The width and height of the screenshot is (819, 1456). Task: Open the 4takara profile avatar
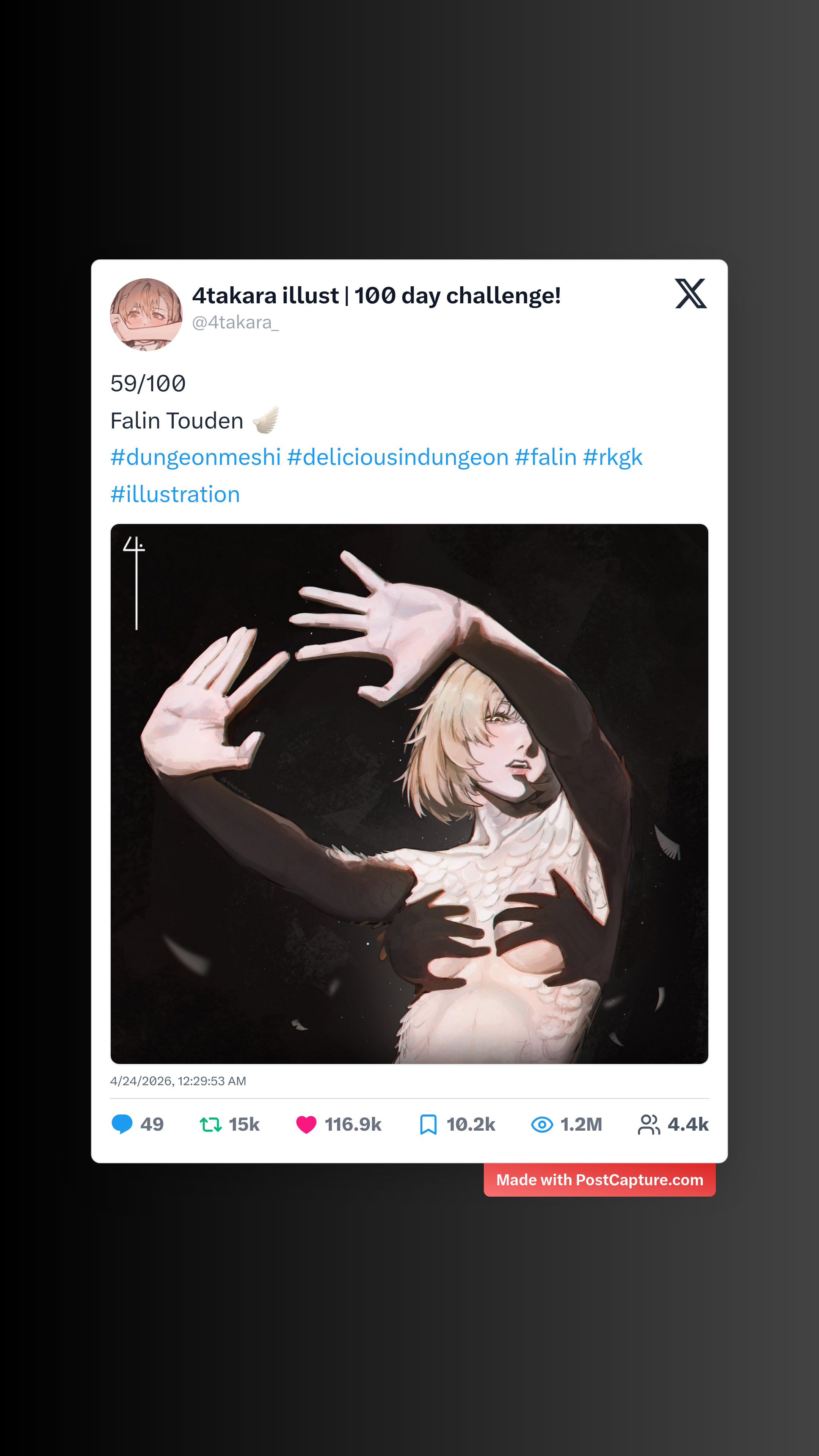(x=146, y=314)
